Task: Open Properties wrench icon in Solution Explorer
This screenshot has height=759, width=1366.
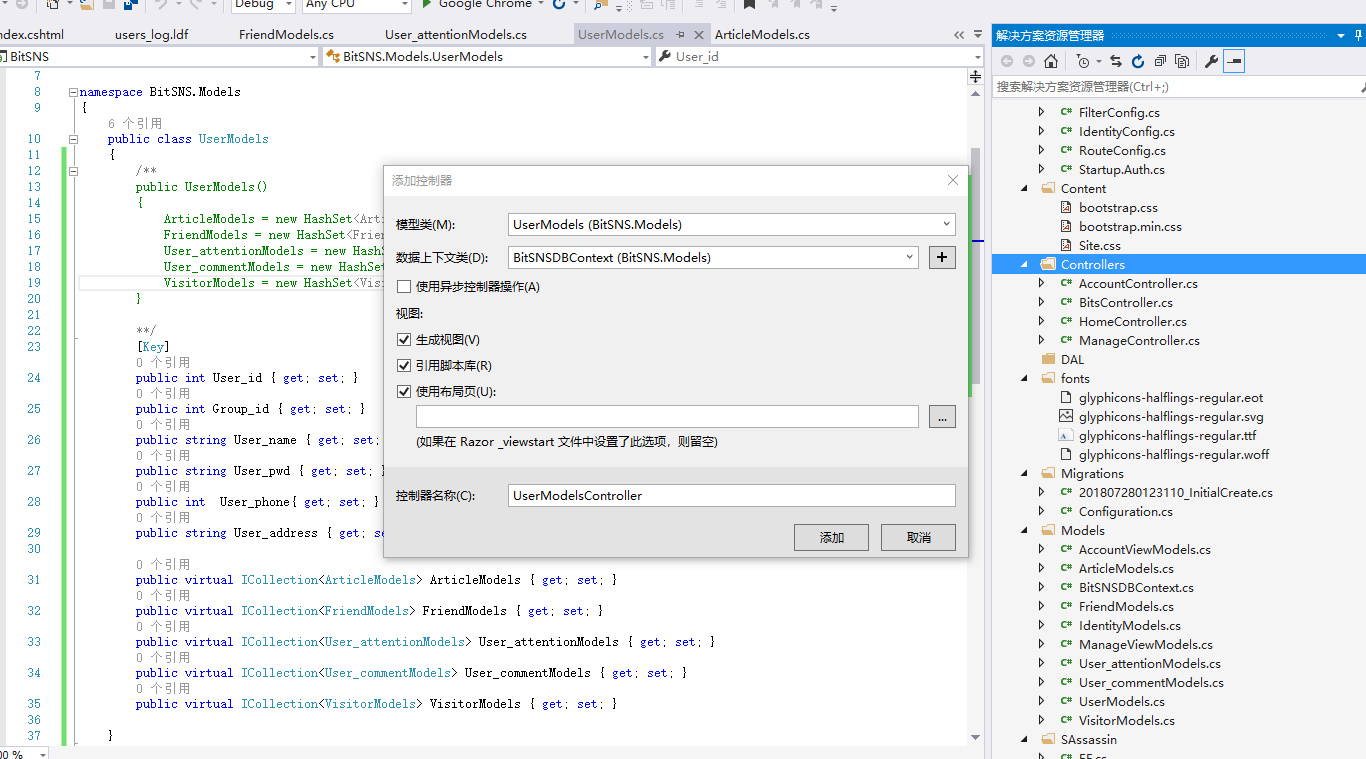Action: 1211,61
